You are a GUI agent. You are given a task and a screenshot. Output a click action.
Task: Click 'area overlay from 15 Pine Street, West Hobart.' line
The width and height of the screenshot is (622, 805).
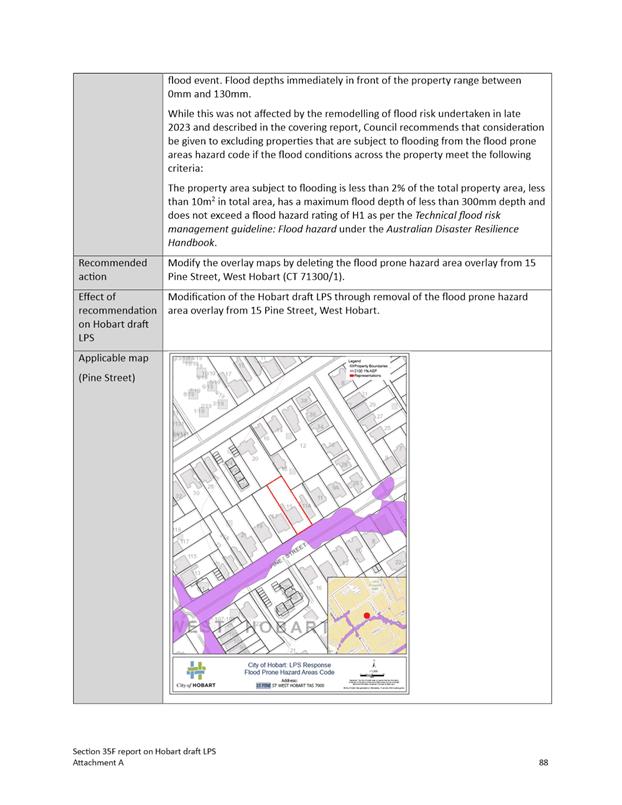tap(274, 311)
